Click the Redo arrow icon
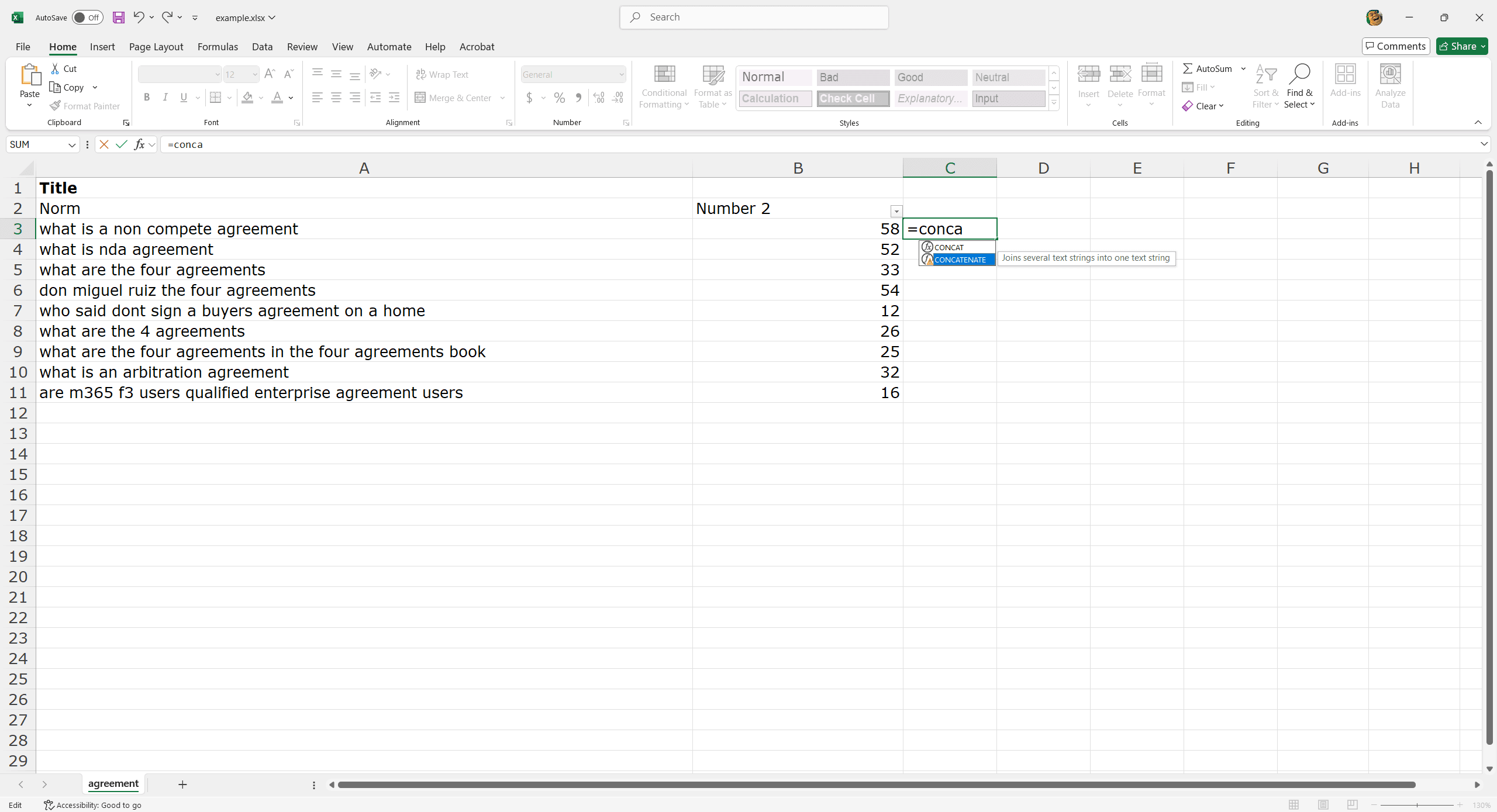 point(167,17)
